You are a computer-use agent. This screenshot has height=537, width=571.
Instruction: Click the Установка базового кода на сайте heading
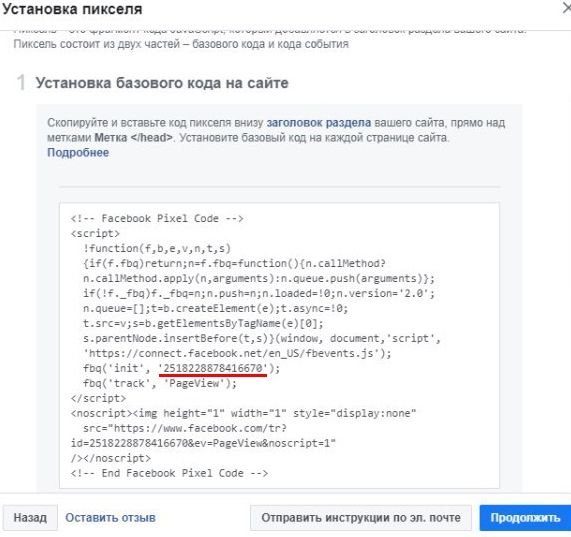(x=162, y=83)
